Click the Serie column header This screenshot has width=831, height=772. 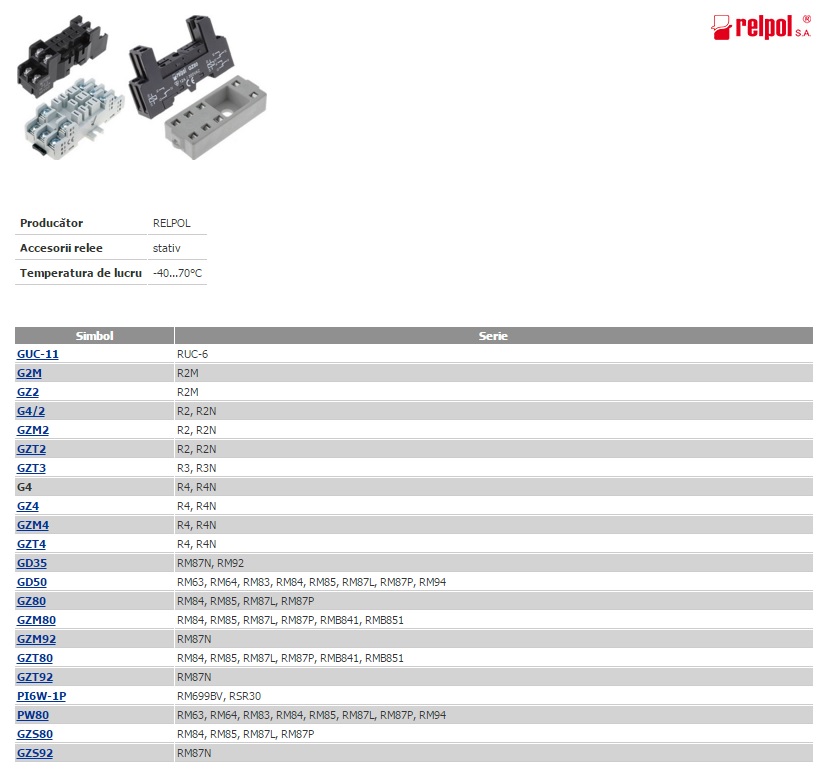pyautogui.click(x=493, y=335)
